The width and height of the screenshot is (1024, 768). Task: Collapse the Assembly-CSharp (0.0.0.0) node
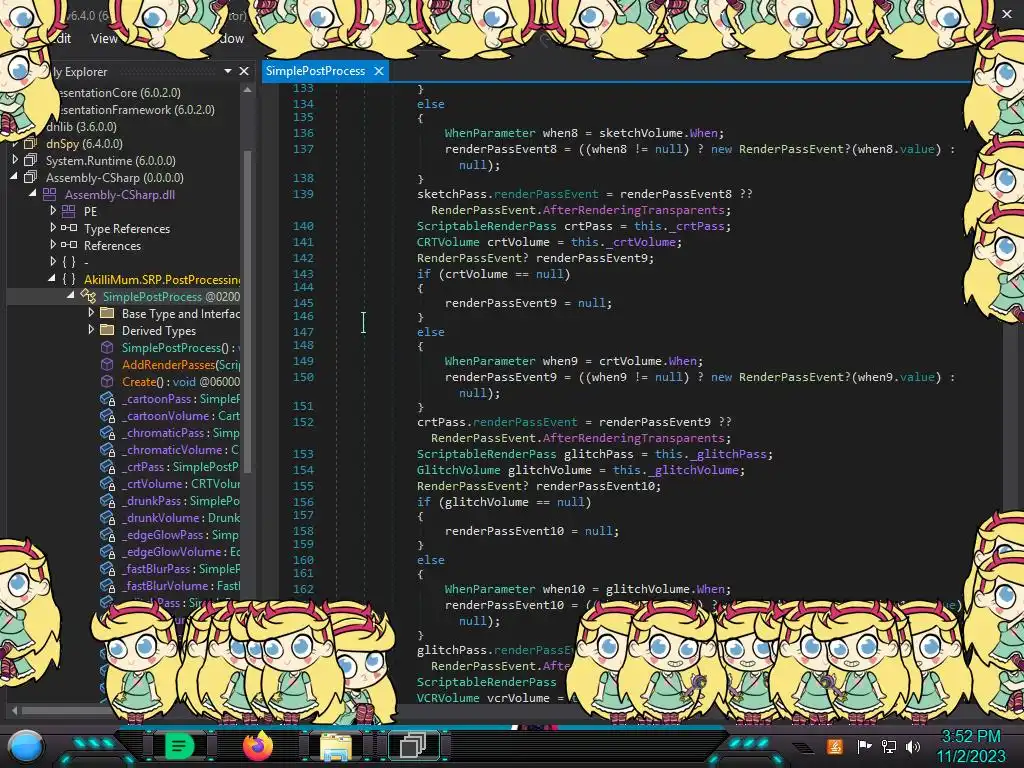click(14, 176)
